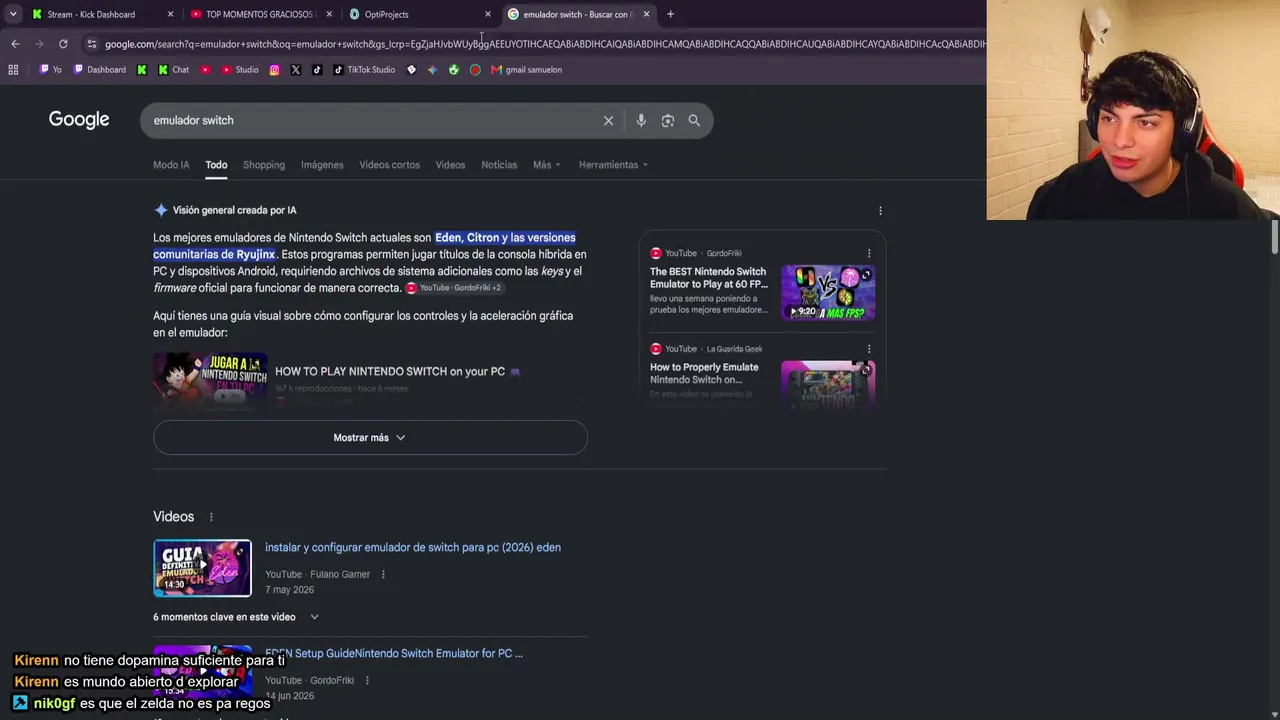Screen dimensions: 1280x720
Task: Open the TikTok Studio bookmark
Action: click(x=364, y=70)
